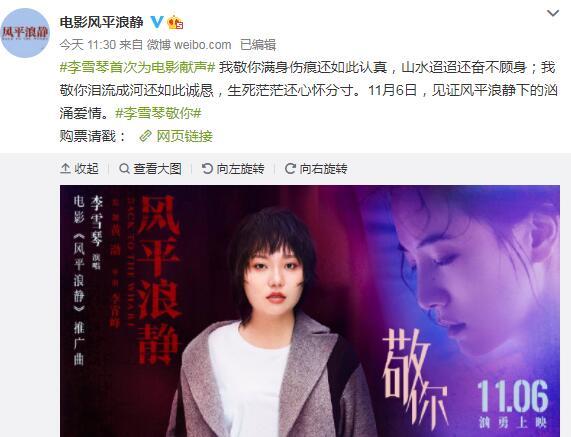571x437 pixels.
Task: Click the rotate-left arrow icon
Action: click(x=207, y=169)
